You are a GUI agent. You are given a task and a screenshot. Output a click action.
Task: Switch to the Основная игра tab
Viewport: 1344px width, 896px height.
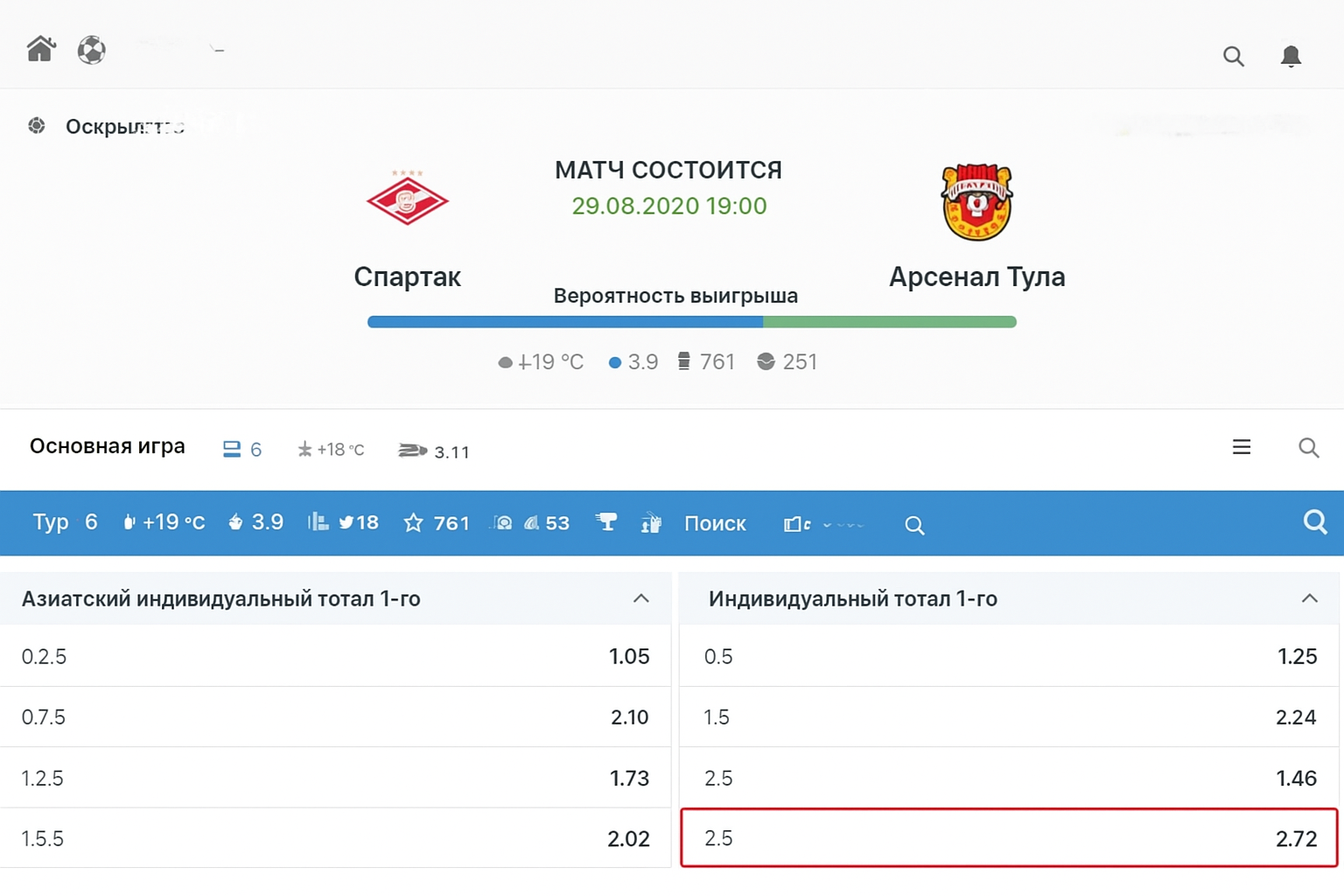107,446
